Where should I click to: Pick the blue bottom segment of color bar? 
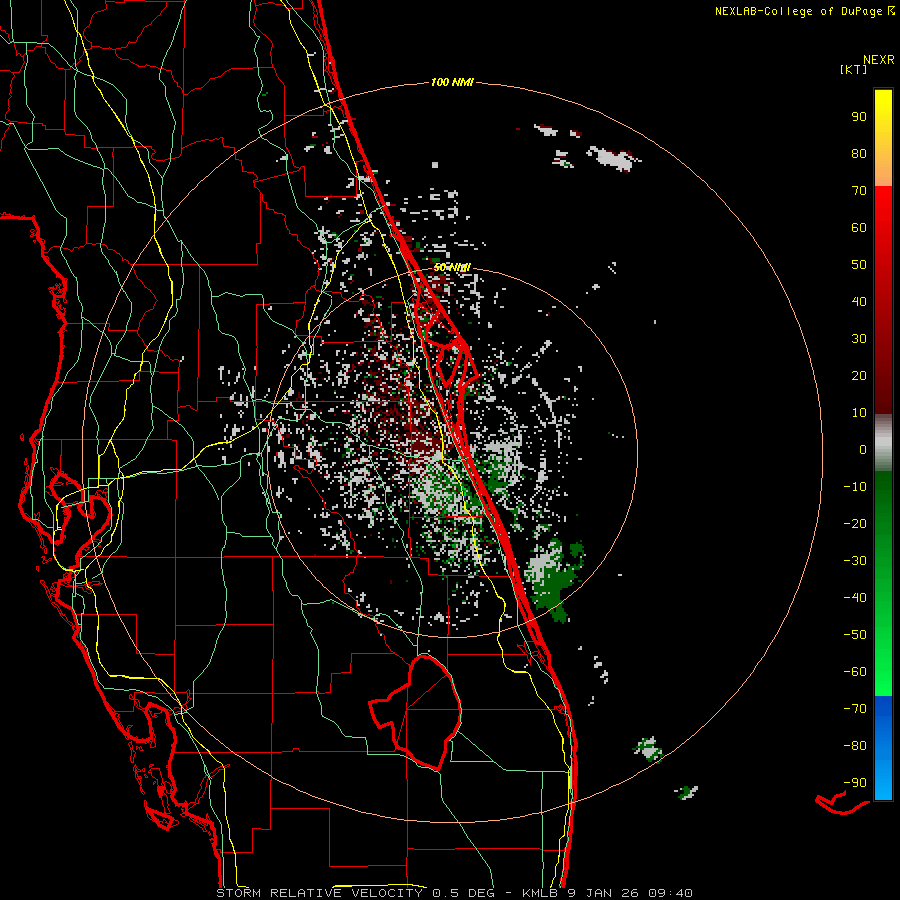pyautogui.click(x=883, y=748)
